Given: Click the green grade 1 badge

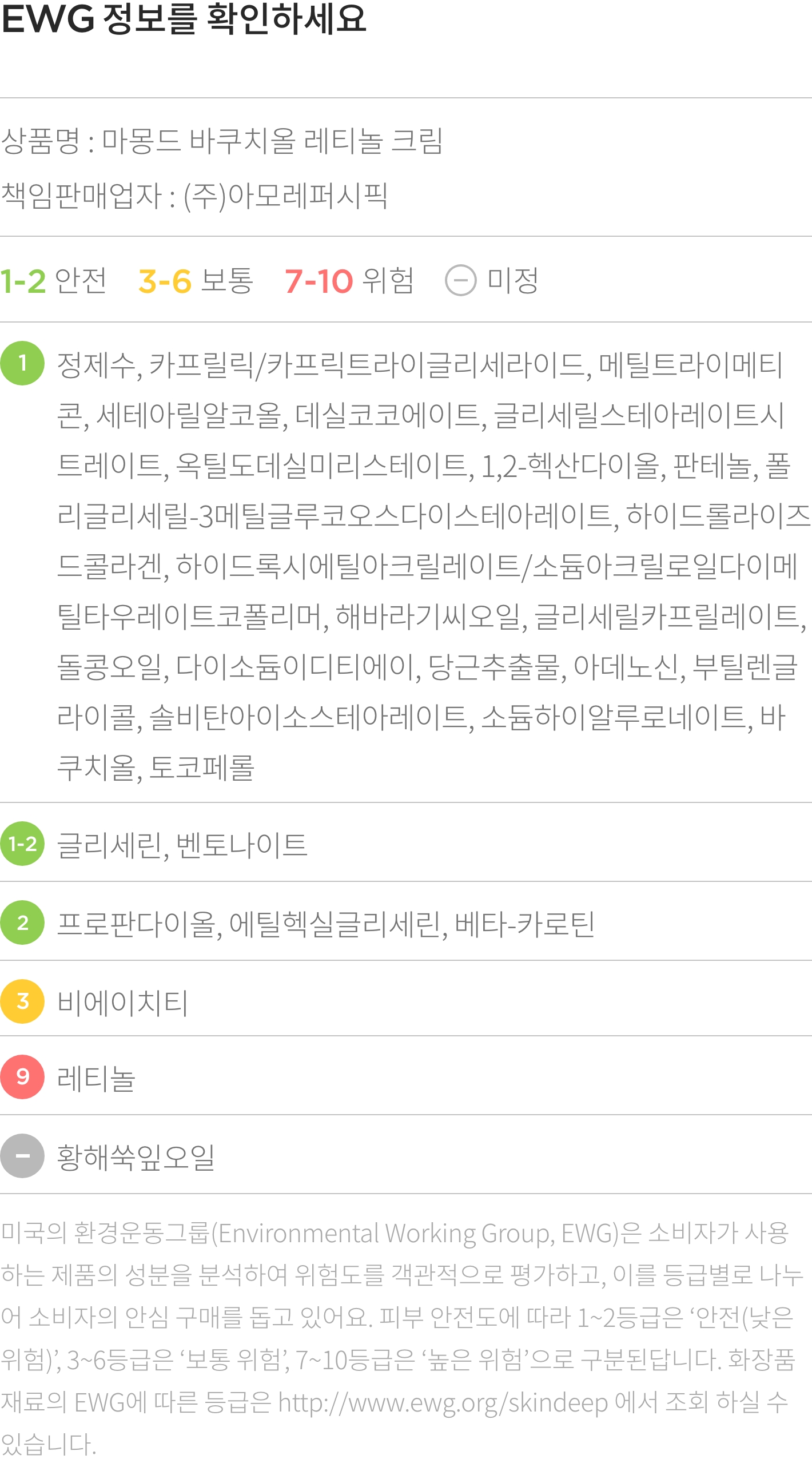Looking at the screenshot, I should (22, 363).
